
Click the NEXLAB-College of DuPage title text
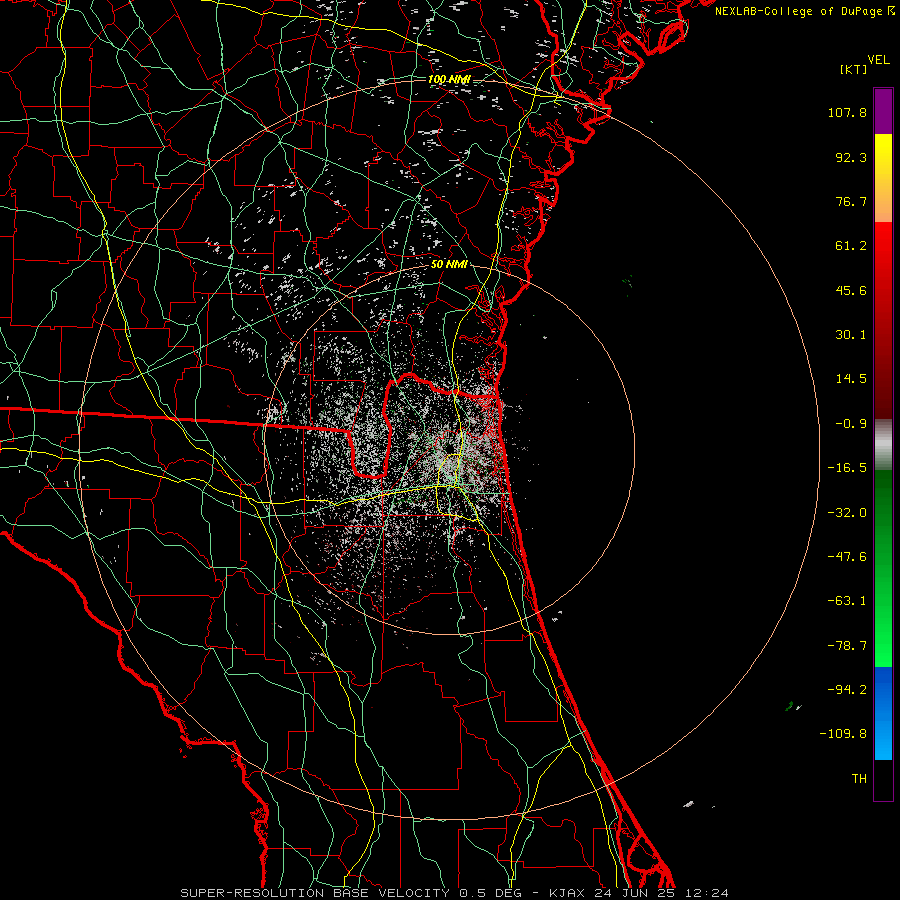[798, 11]
